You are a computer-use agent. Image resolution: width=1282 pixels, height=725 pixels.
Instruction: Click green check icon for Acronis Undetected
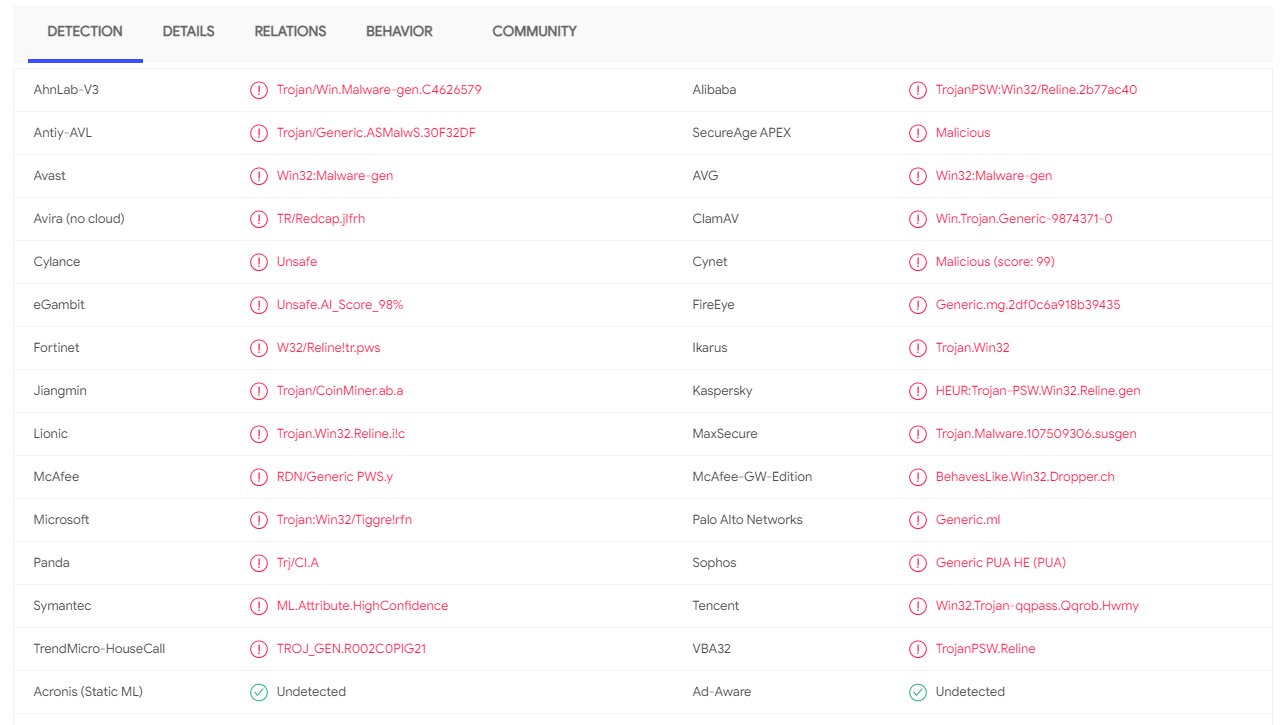tap(259, 692)
